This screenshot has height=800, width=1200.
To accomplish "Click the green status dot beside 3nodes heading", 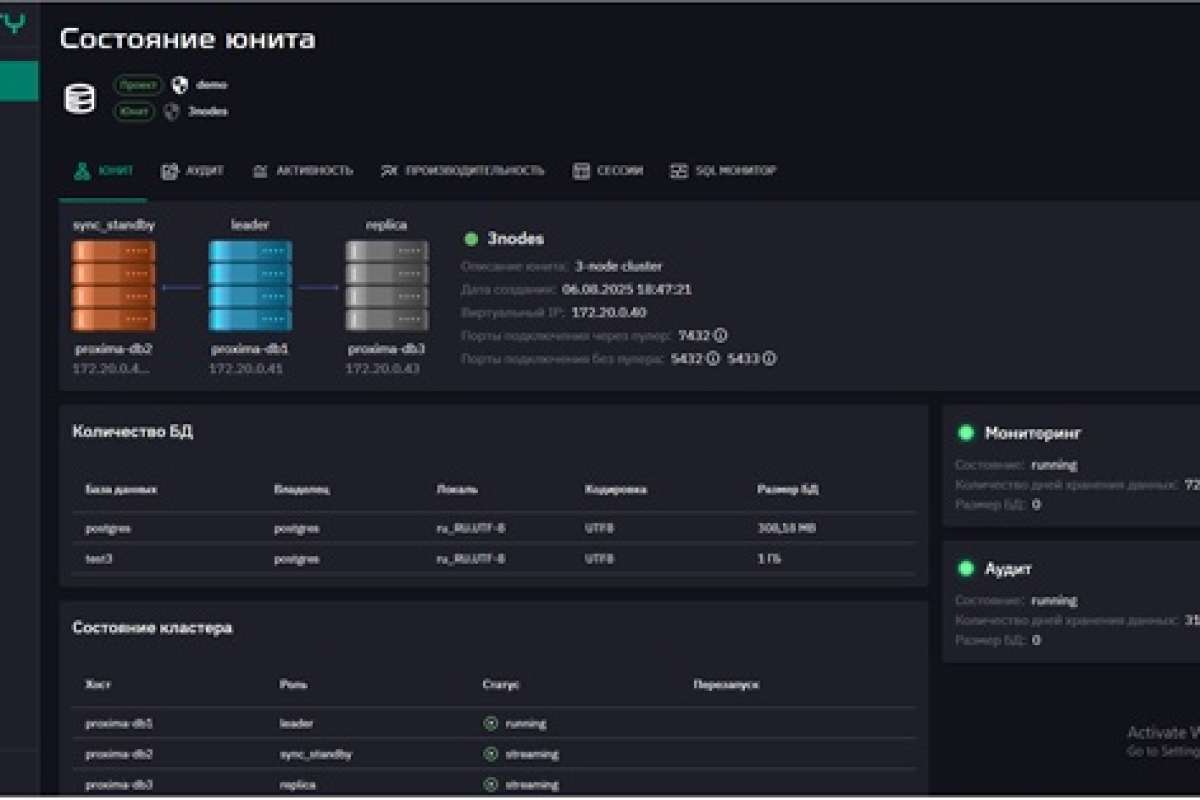I will coord(471,239).
